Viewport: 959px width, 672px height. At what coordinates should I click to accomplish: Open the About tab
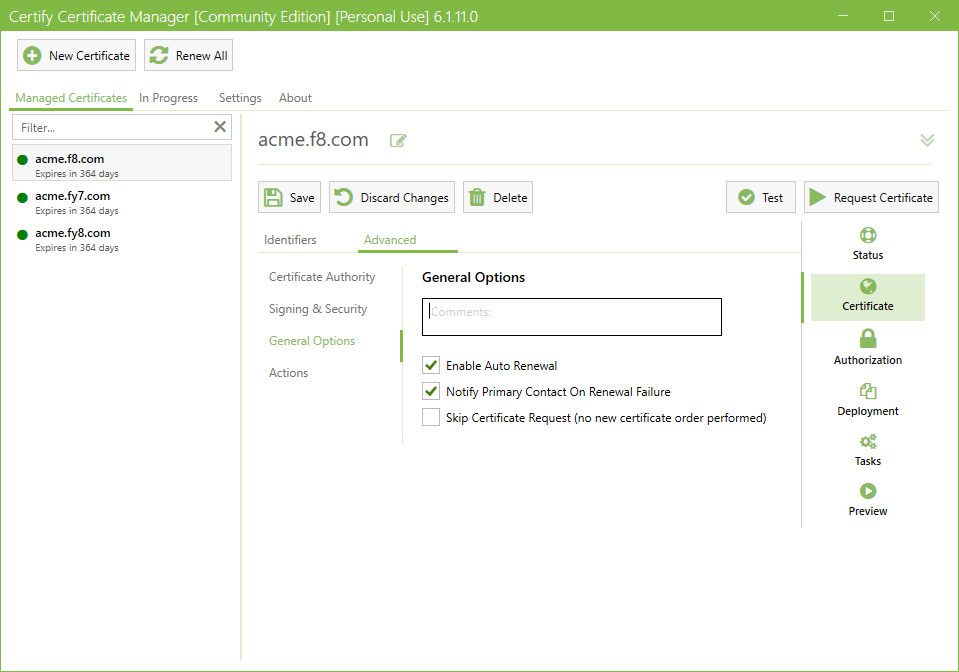click(x=295, y=98)
